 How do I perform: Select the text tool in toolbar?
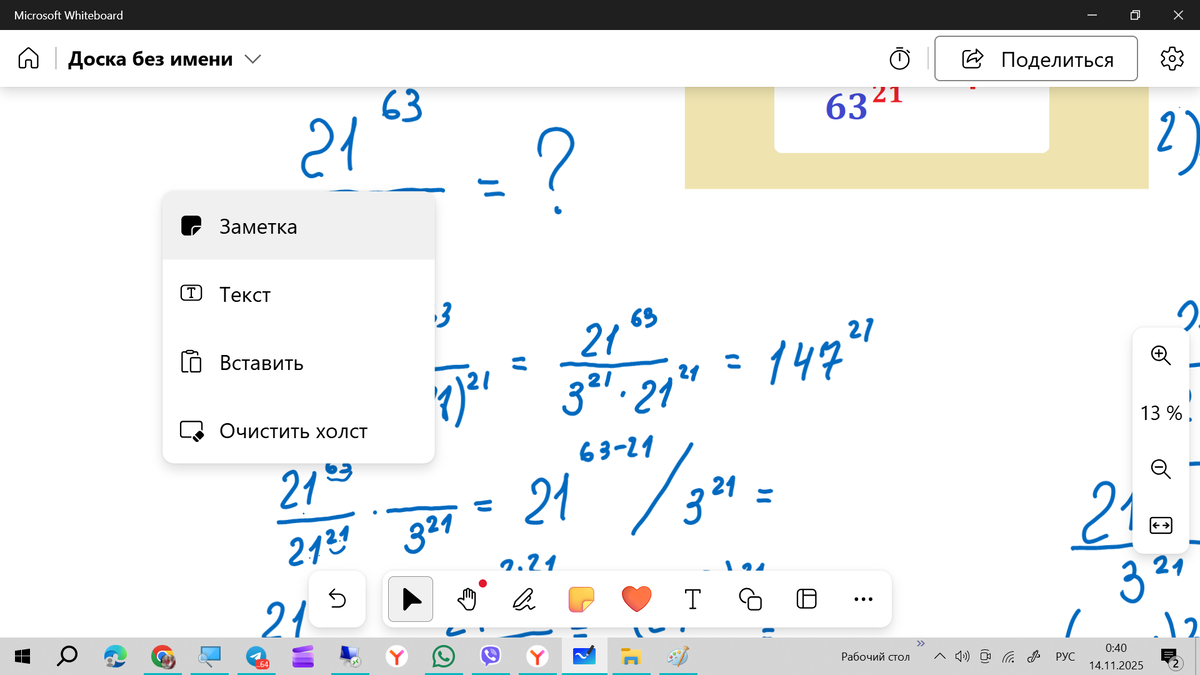(x=693, y=599)
